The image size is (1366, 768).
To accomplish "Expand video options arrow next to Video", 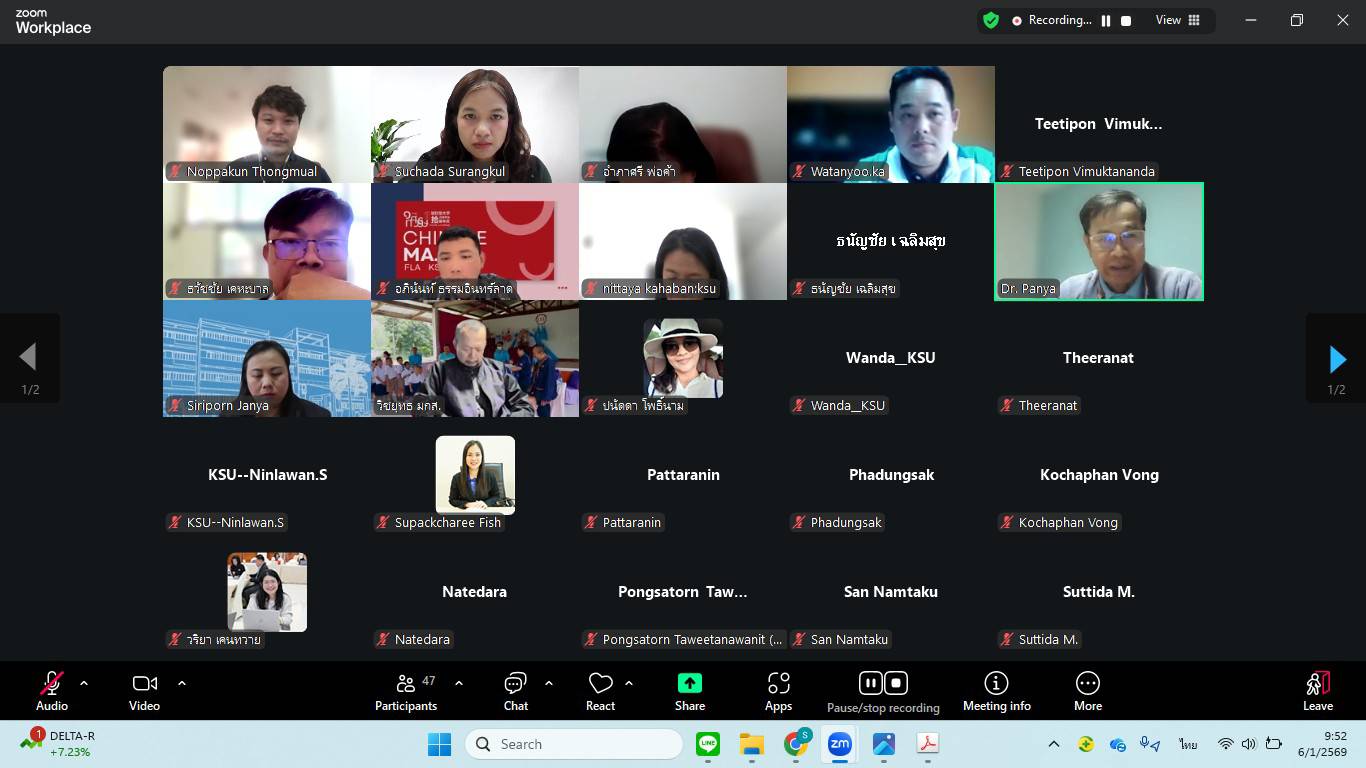I will [182, 684].
